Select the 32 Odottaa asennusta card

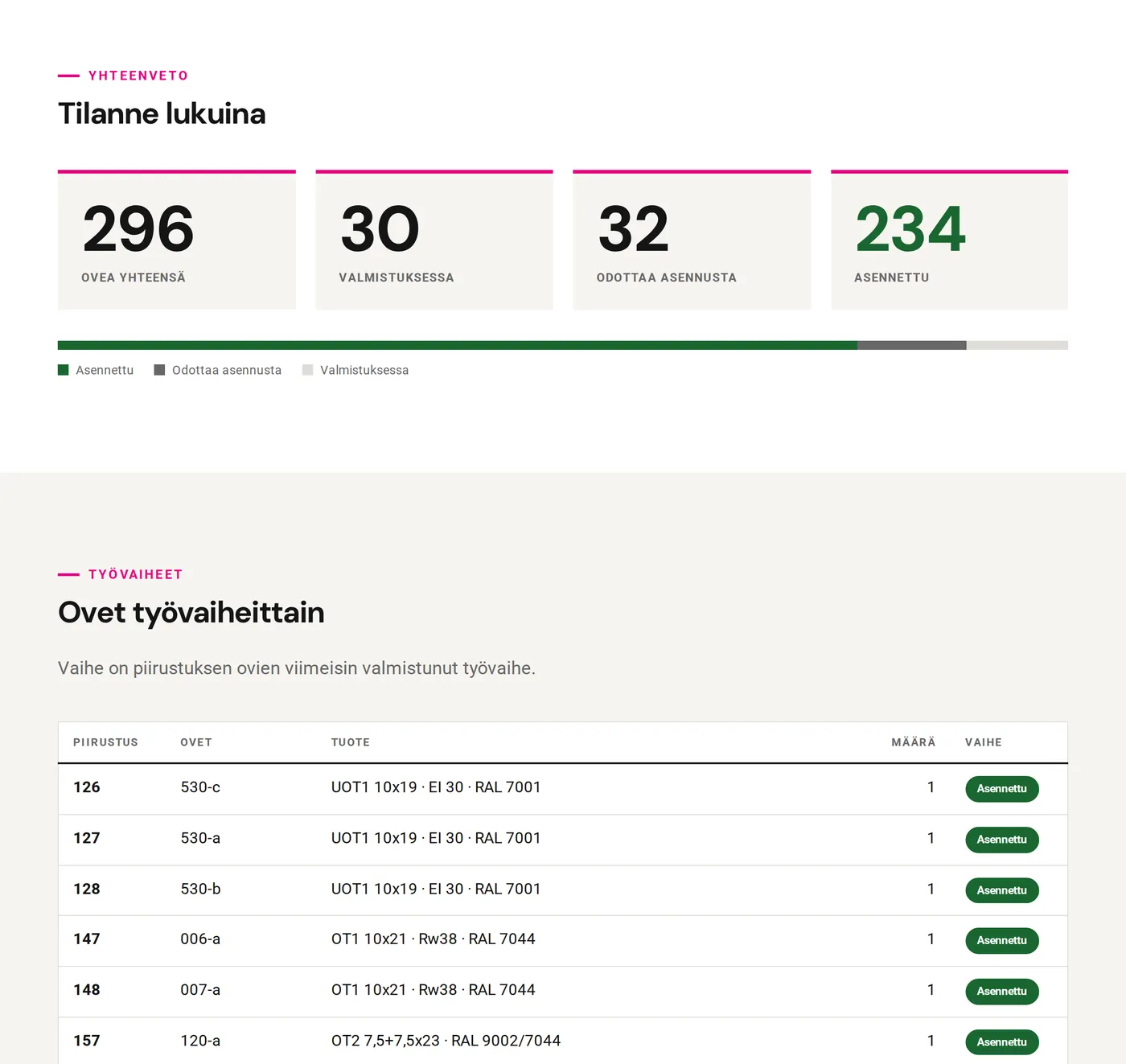point(692,240)
